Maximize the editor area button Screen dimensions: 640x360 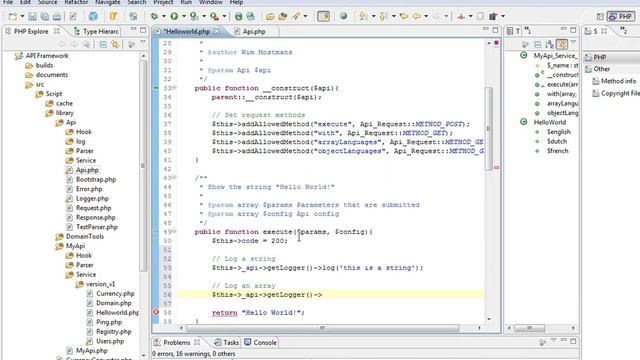pos(495,30)
